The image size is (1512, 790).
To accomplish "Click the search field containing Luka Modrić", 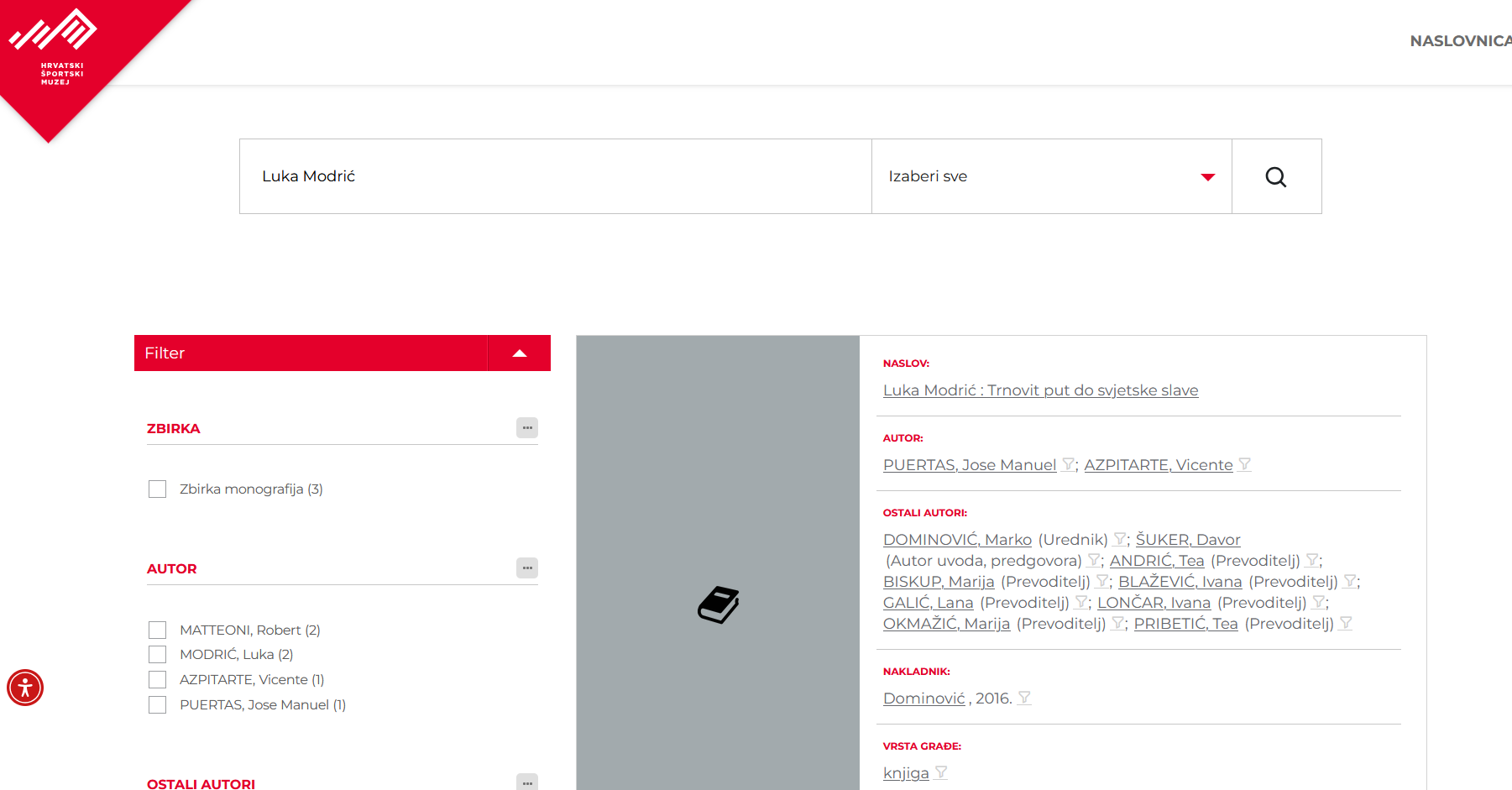I will pos(554,176).
